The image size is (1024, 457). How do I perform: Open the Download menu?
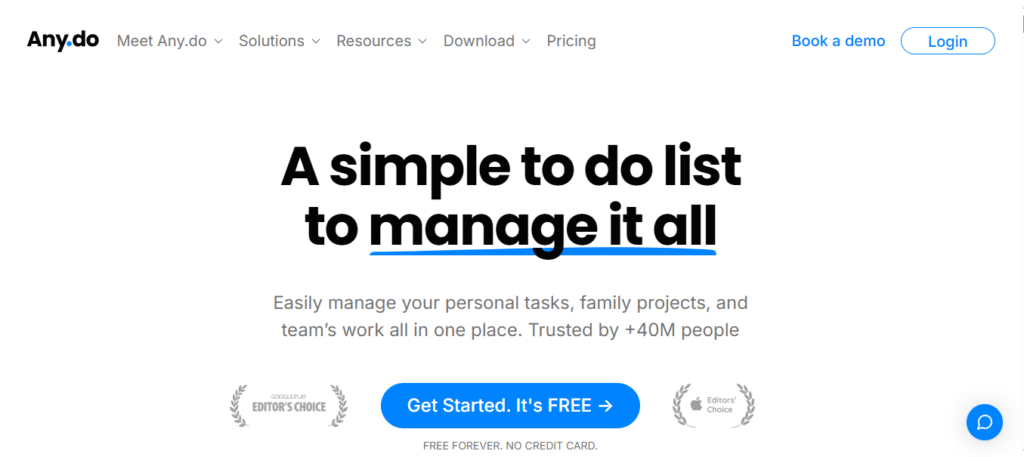478,41
